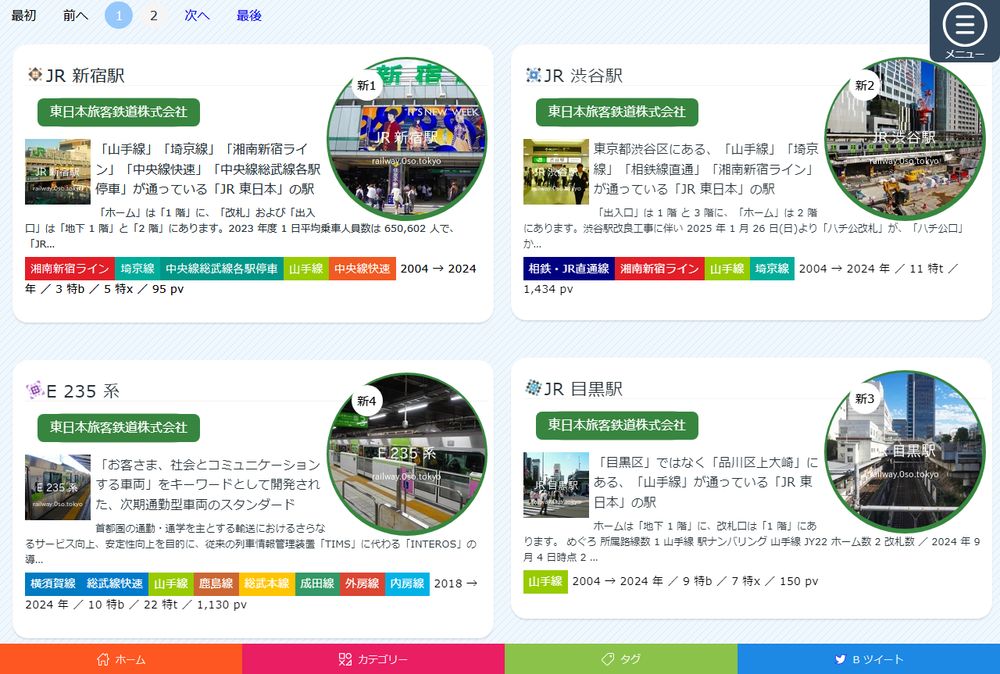Go to the 最初 page link
1000x674 pixels.
point(24,15)
